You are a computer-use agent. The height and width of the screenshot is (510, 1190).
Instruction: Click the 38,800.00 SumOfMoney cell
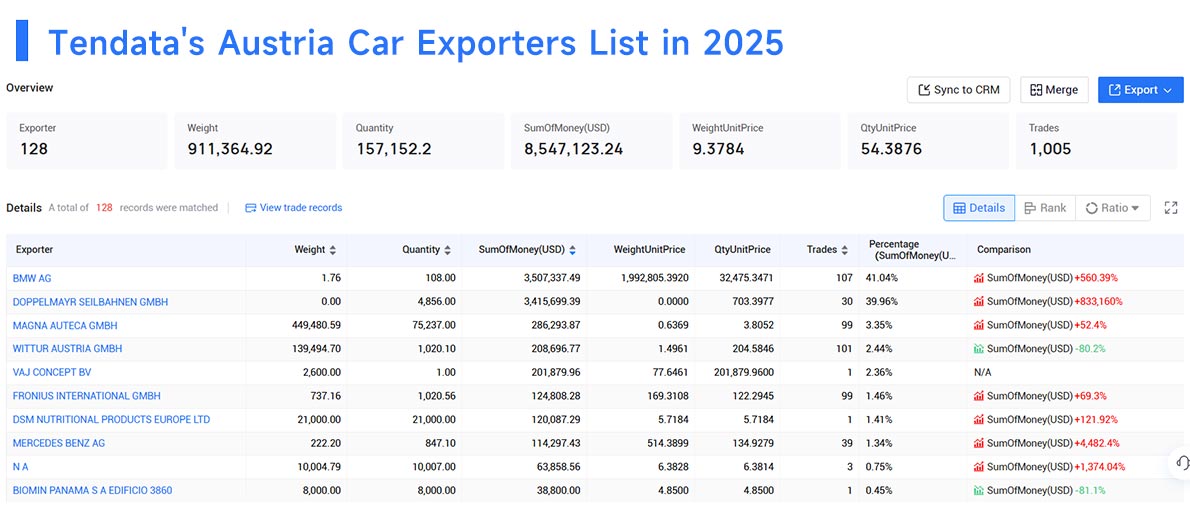(x=559, y=490)
